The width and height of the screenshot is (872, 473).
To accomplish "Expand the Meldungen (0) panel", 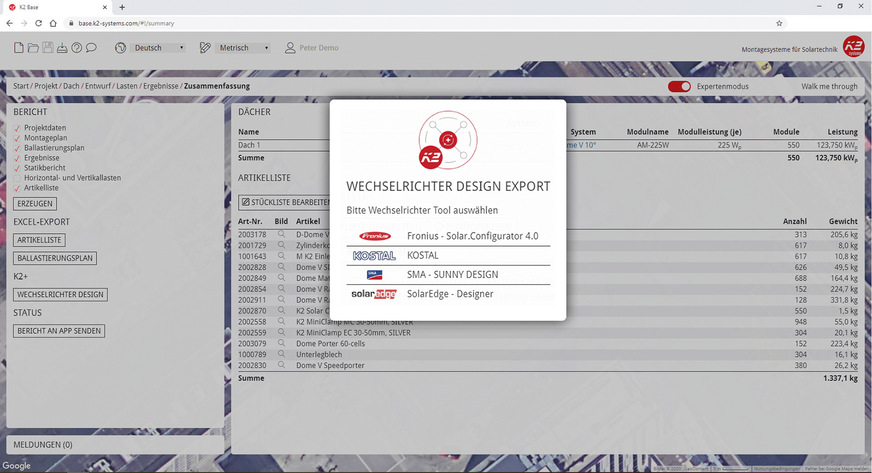I will click(x=41, y=444).
